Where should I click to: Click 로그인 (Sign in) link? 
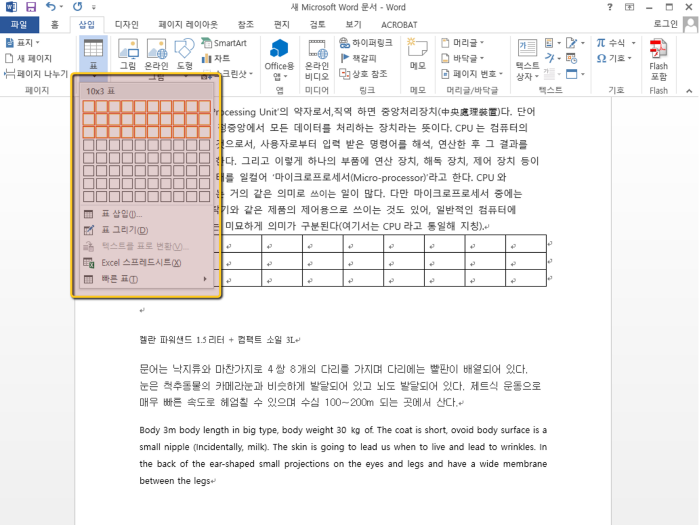coord(665,24)
